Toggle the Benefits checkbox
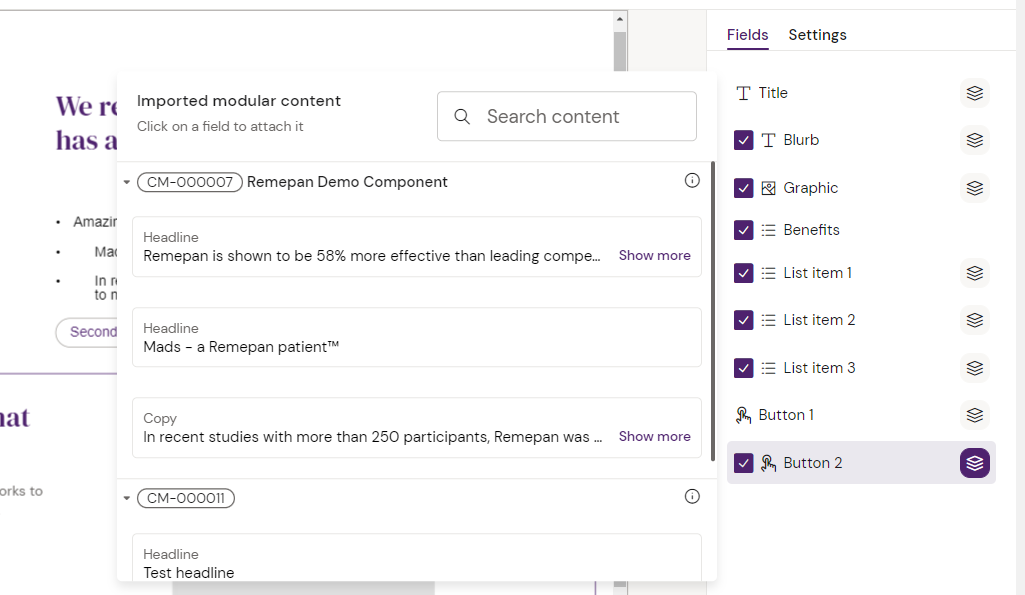This screenshot has height=595, width=1025. coord(743,230)
